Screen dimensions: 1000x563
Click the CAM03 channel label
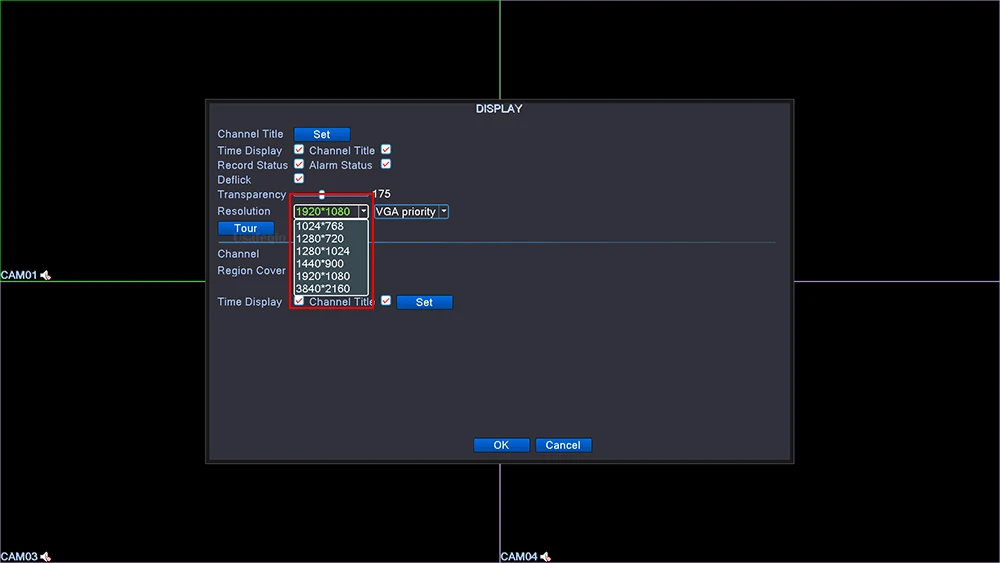(x=19, y=557)
